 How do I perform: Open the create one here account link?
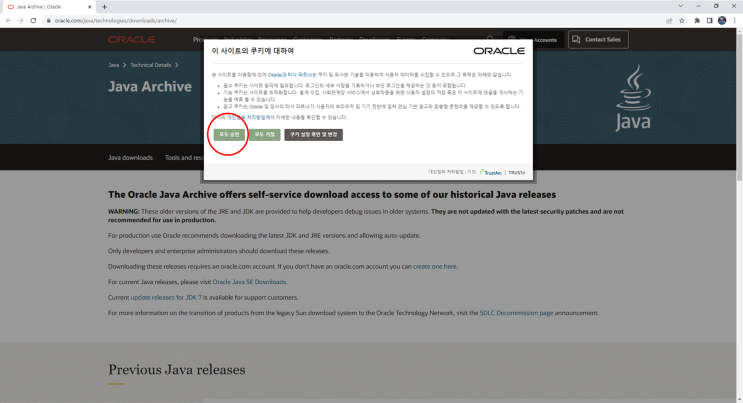click(x=435, y=266)
